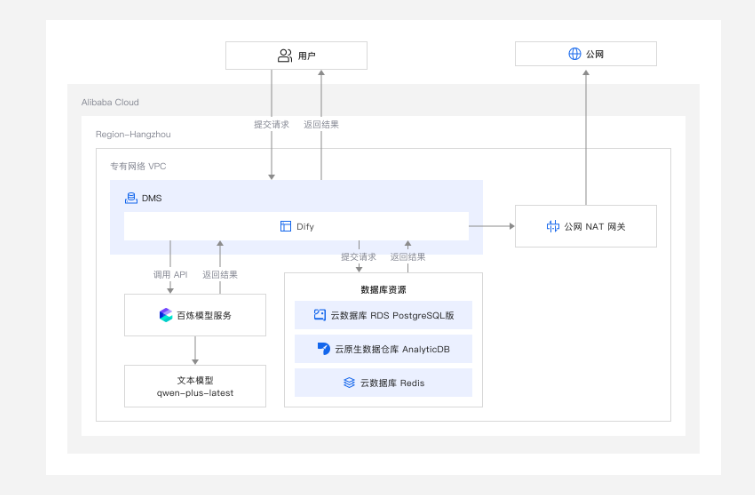Click the RDS PostgreSQL database icon
The height and width of the screenshot is (495, 755).
tap(320, 315)
